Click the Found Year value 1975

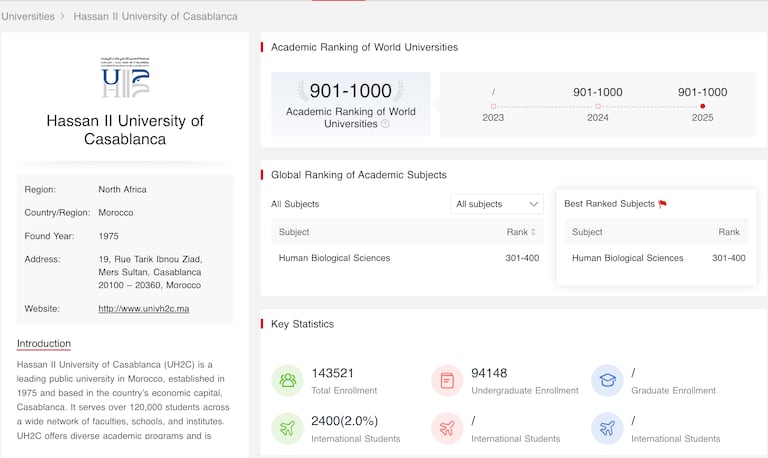[108, 236]
